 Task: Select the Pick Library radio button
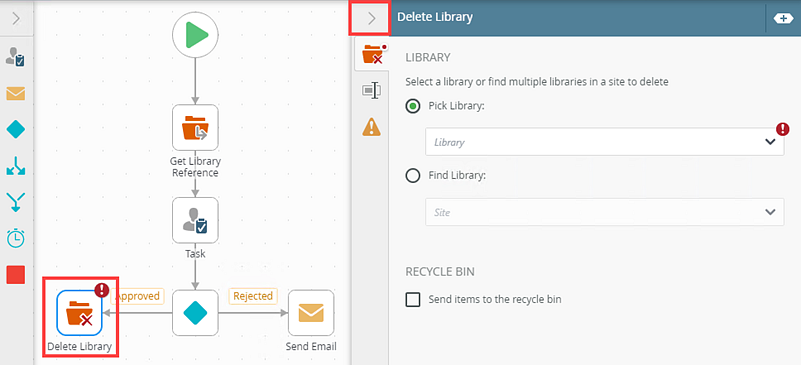[x=412, y=106]
